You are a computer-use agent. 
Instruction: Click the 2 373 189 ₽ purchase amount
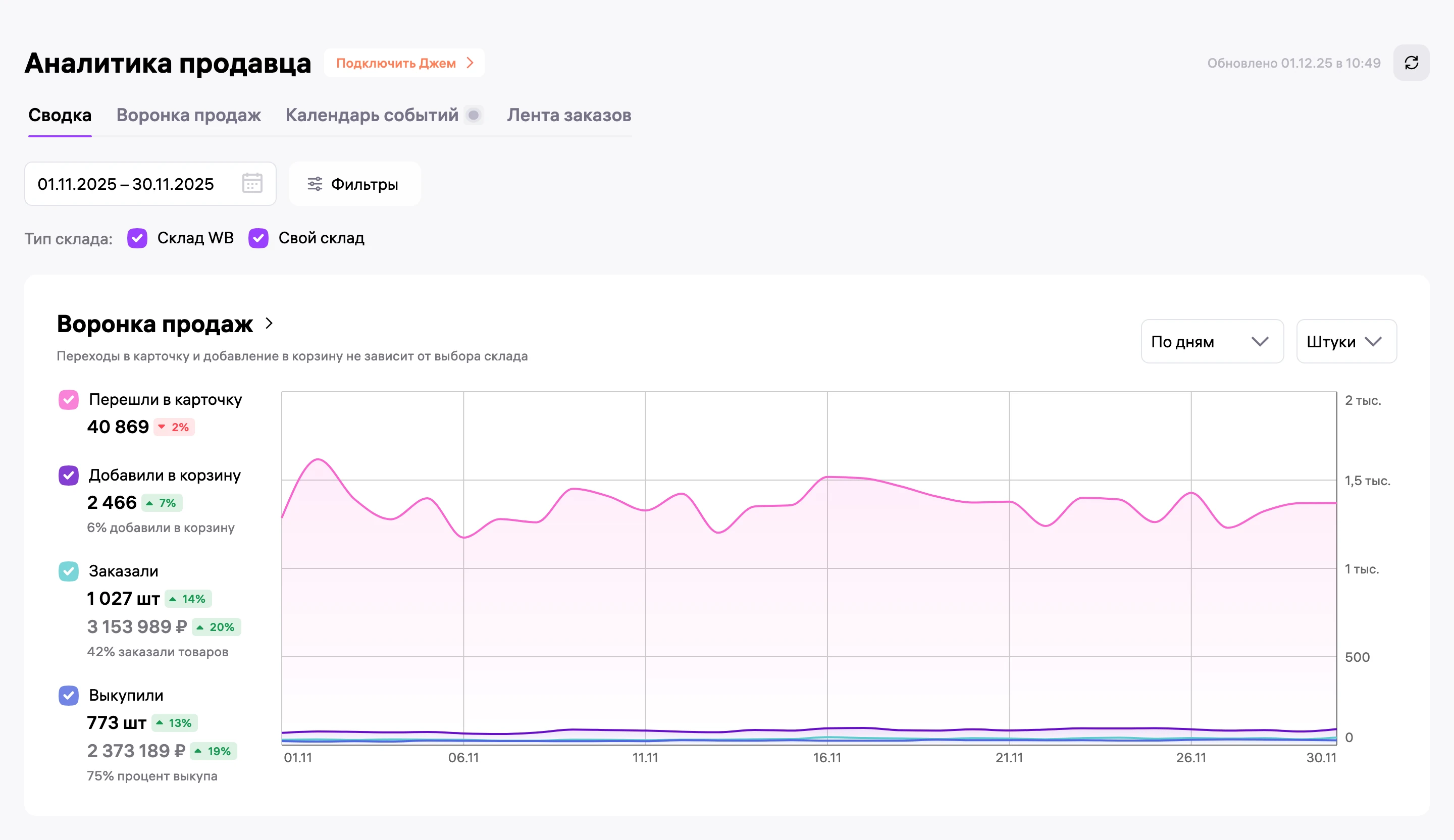136,751
